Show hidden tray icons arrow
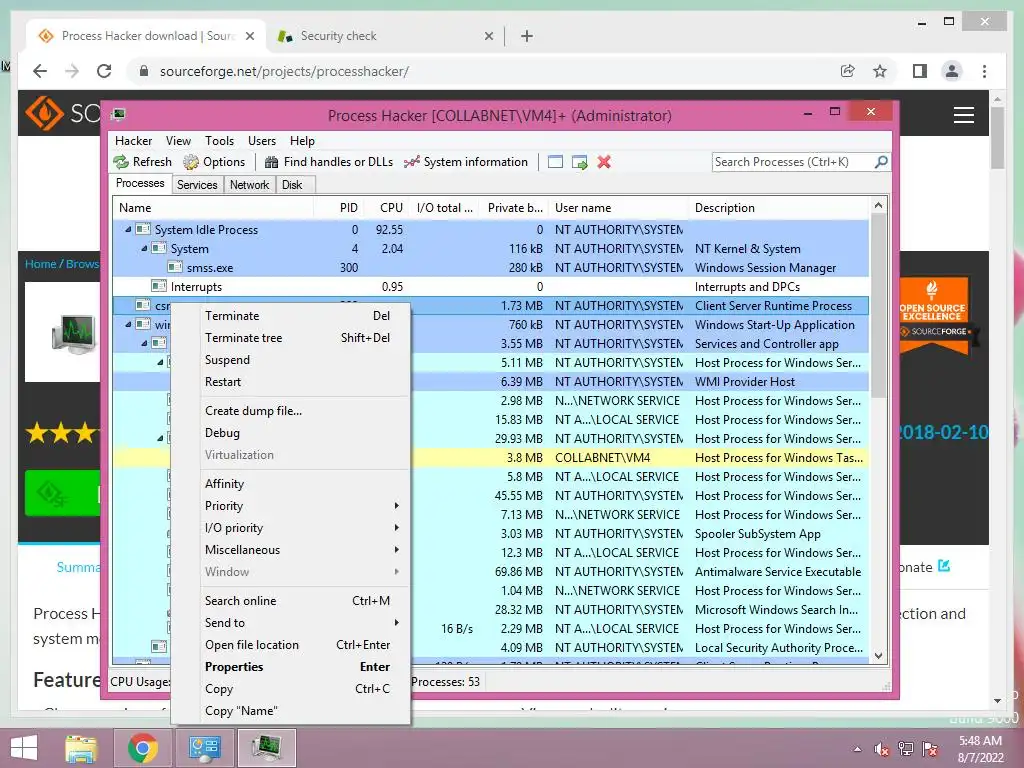 857,750
